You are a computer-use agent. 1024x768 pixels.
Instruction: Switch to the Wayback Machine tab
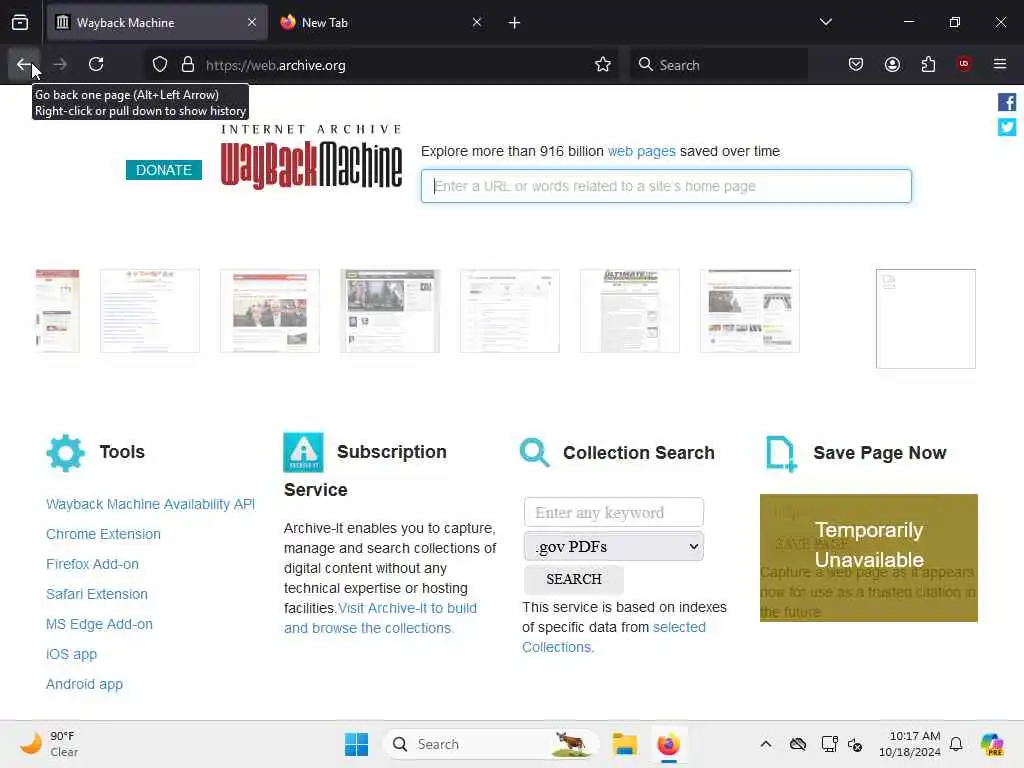(x=157, y=23)
